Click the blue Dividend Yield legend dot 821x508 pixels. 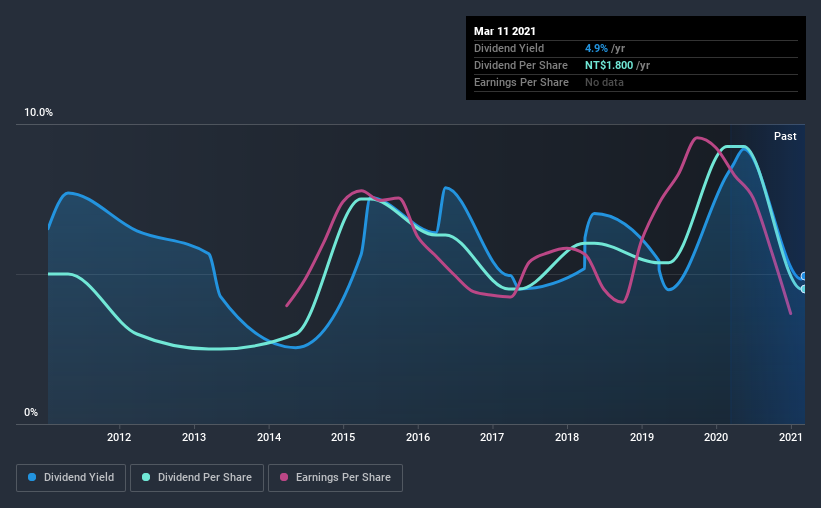[32, 477]
